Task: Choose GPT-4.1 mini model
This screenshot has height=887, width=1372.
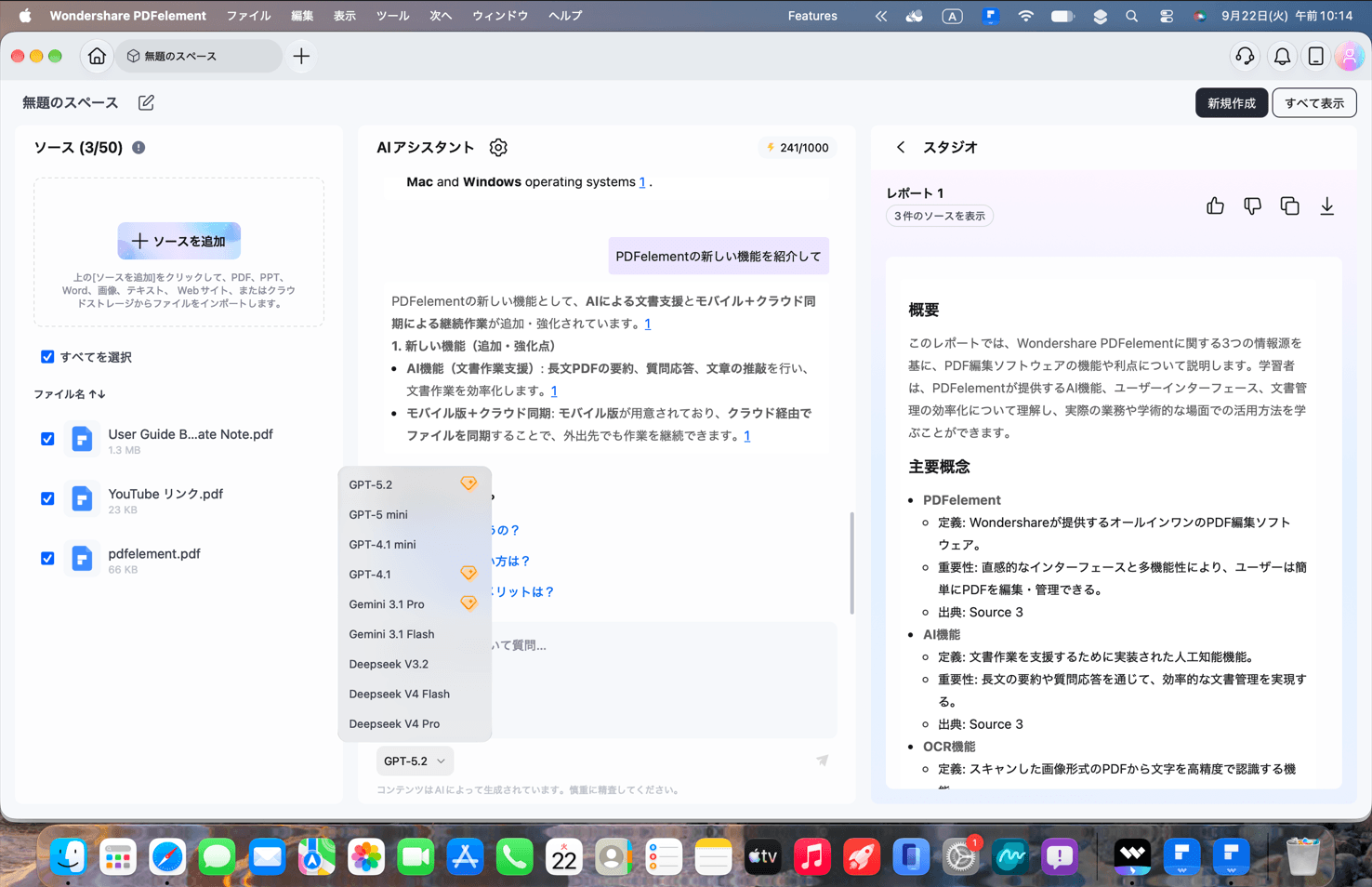Action: coord(414,544)
